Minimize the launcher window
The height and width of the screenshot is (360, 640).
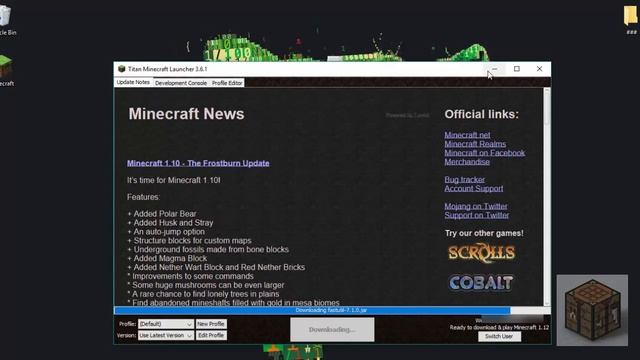point(494,69)
